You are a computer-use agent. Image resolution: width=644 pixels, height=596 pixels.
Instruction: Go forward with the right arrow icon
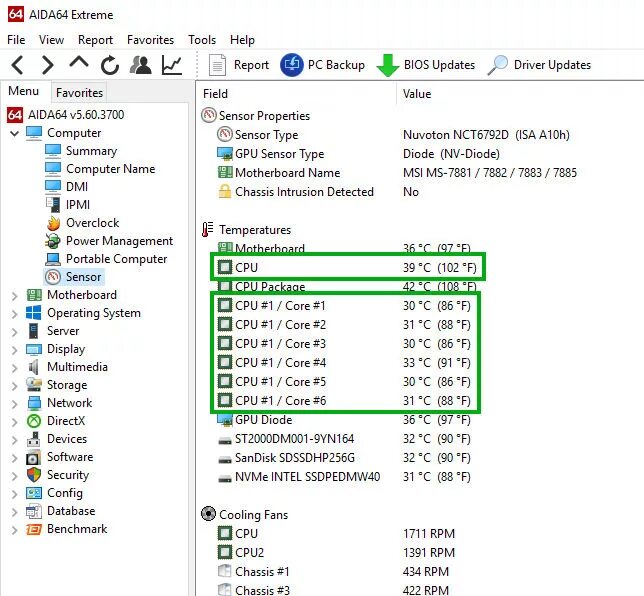click(x=48, y=65)
